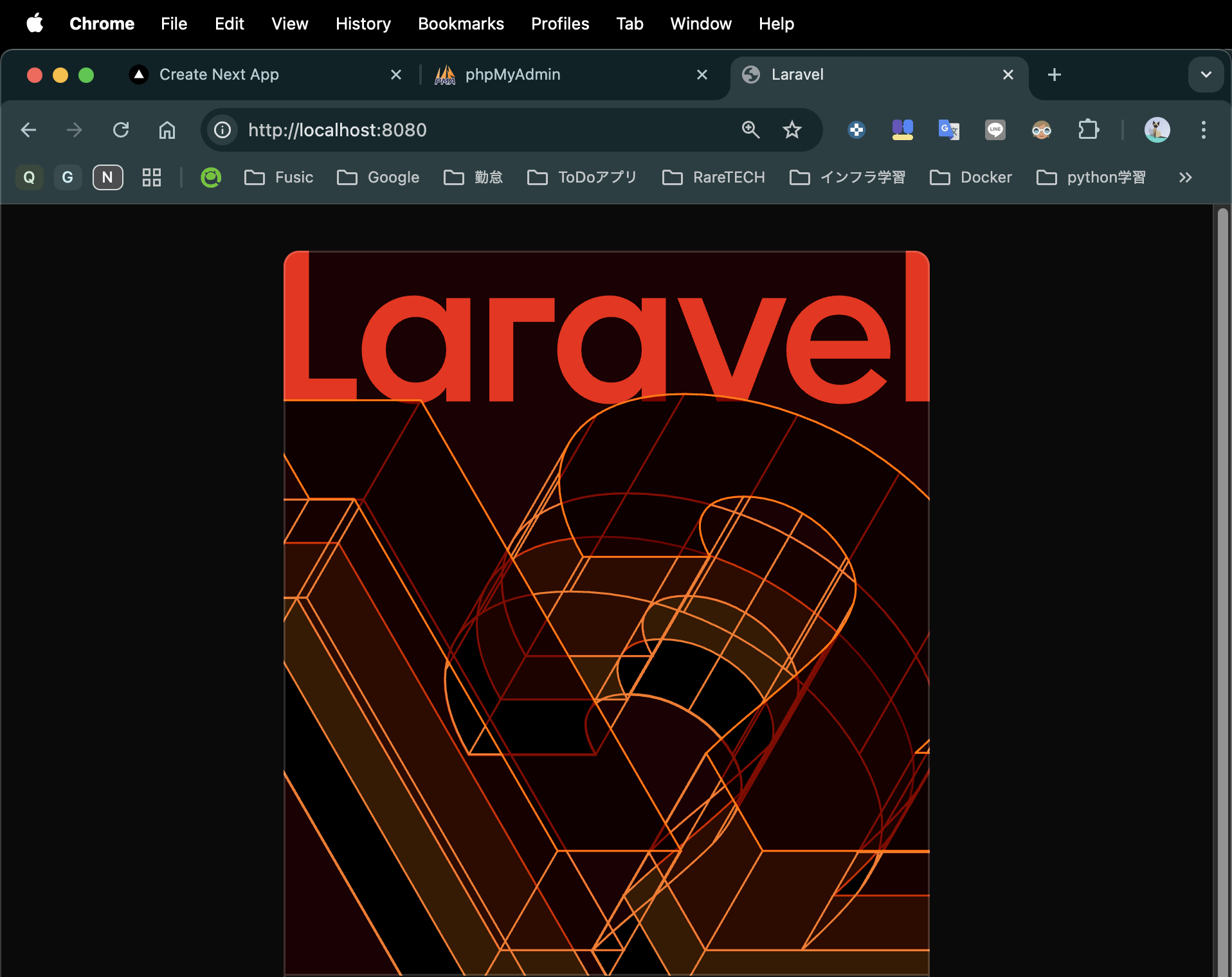Reload the current page
This screenshot has width=1232, height=977.
pyautogui.click(x=121, y=130)
